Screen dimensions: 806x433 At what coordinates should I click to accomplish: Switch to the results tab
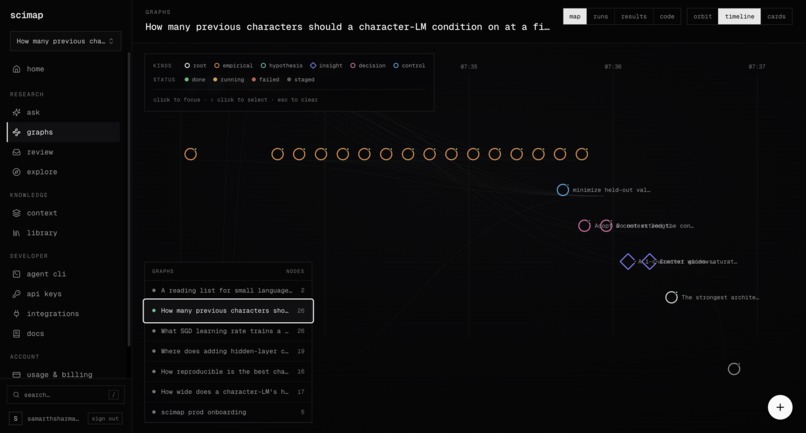click(x=634, y=16)
